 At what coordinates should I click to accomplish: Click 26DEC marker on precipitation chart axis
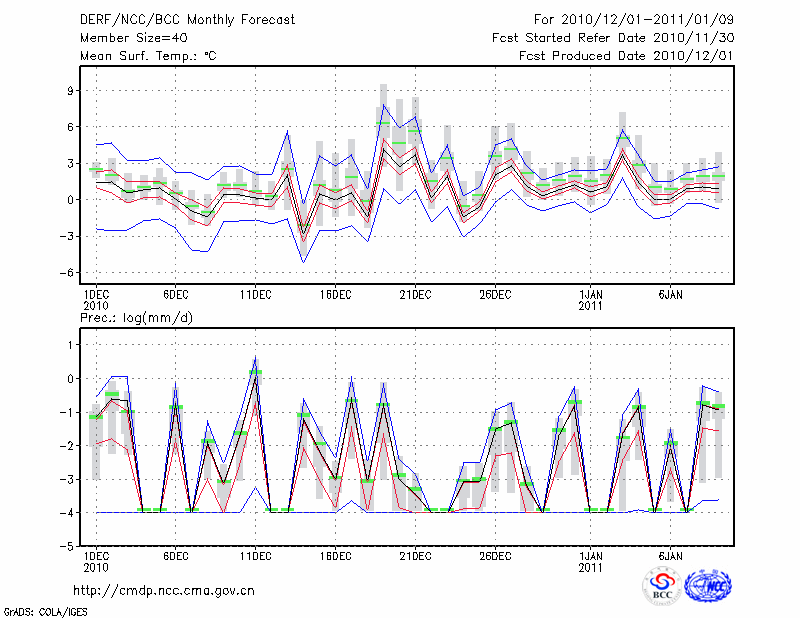coord(495,555)
